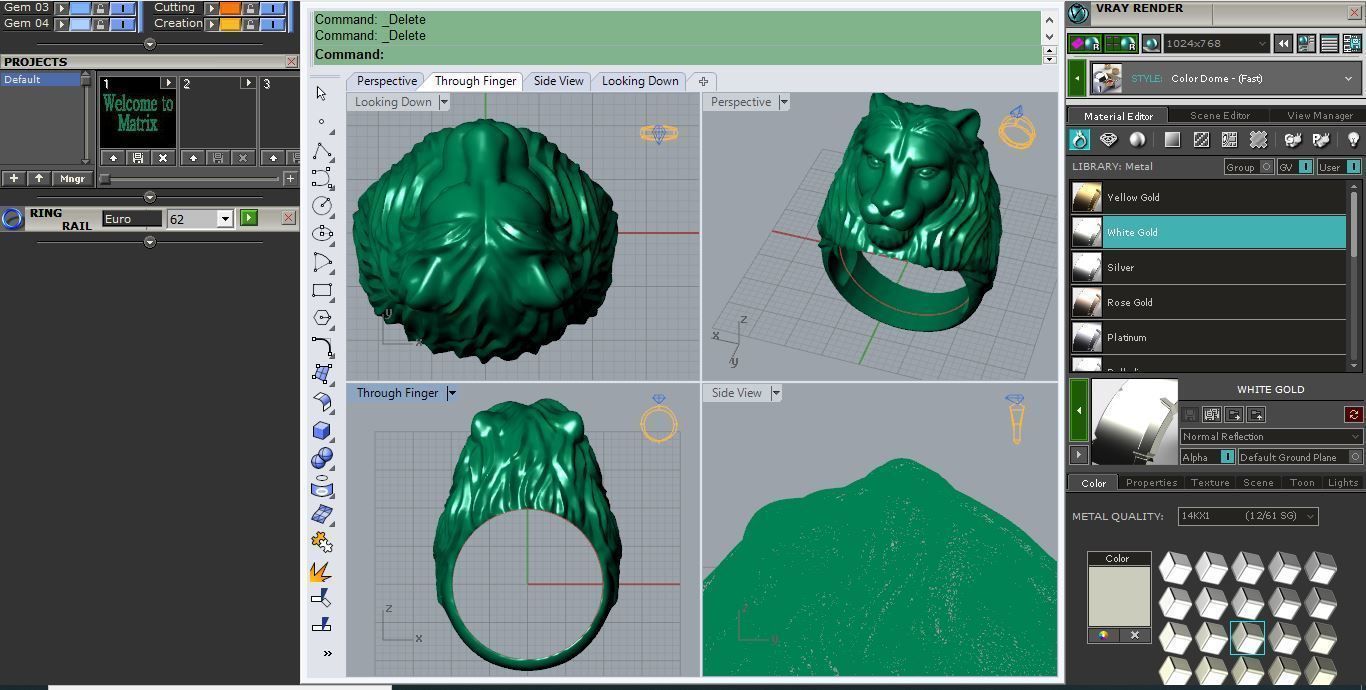Click the orange Cutting layer color swatch
Screen dimensions: 1366x690
coord(230,8)
